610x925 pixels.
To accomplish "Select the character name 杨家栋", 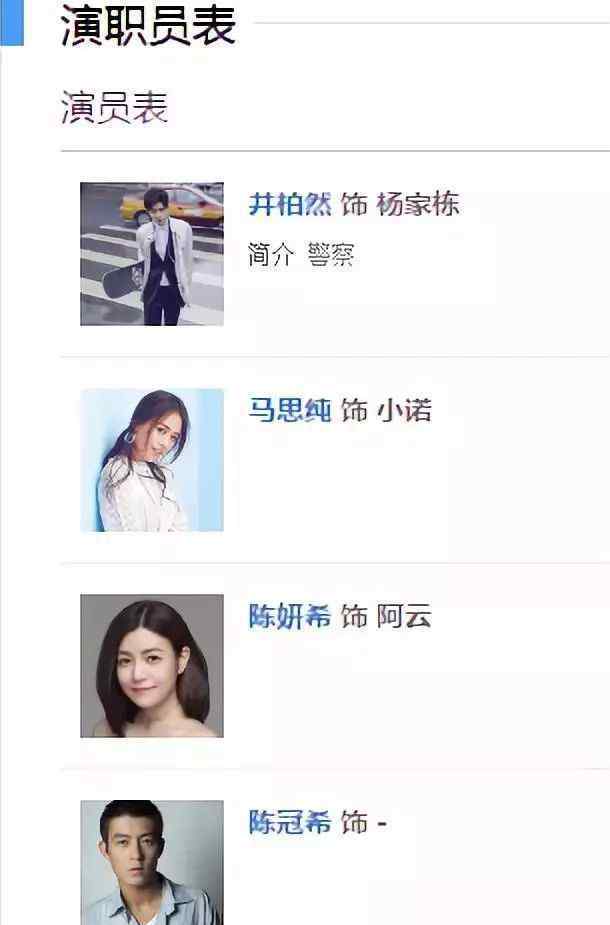I will [x=418, y=205].
